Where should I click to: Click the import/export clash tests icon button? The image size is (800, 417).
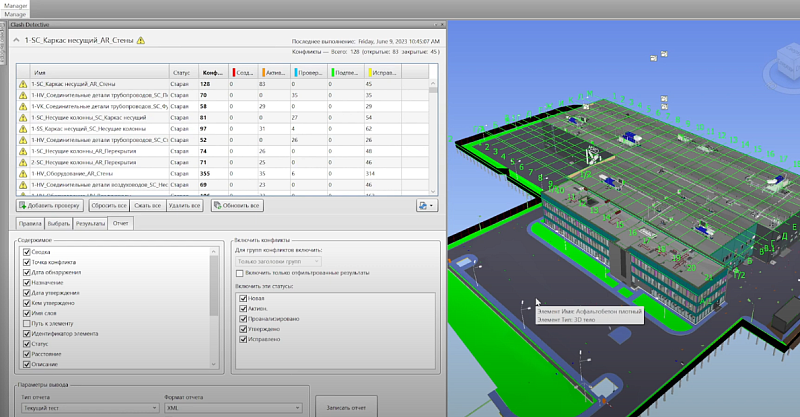pyautogui.click(x=426, y=205)
